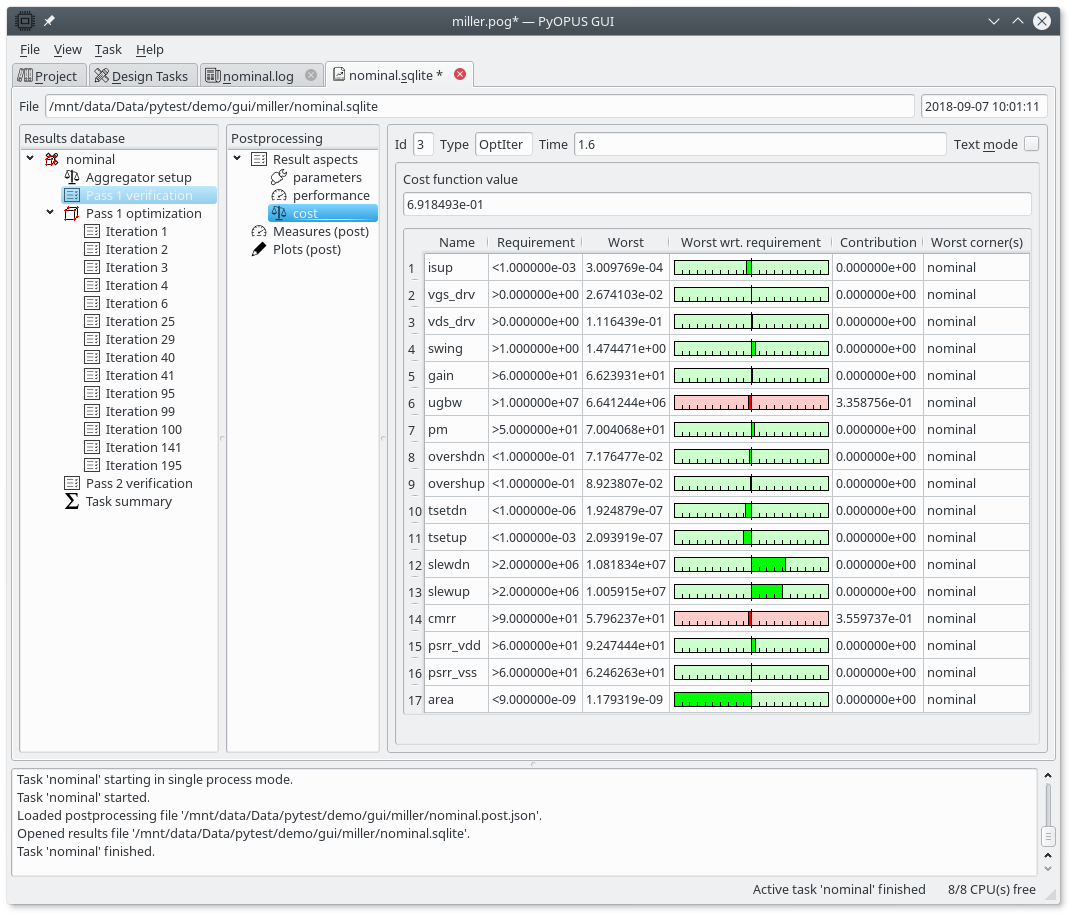Screen dimensions: 1073x917
Task: Click the Pass 1 optimization red cube icon
Action: (x=72, y=213)
